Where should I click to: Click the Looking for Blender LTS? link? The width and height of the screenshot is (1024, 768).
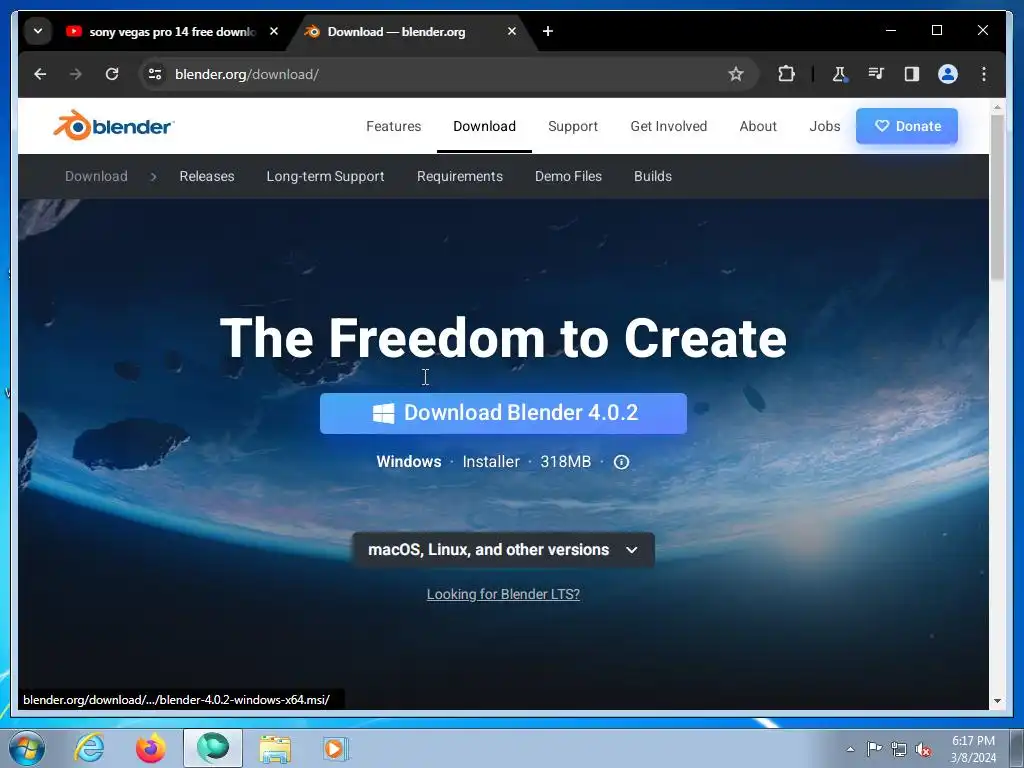click(x=504, y=594)
